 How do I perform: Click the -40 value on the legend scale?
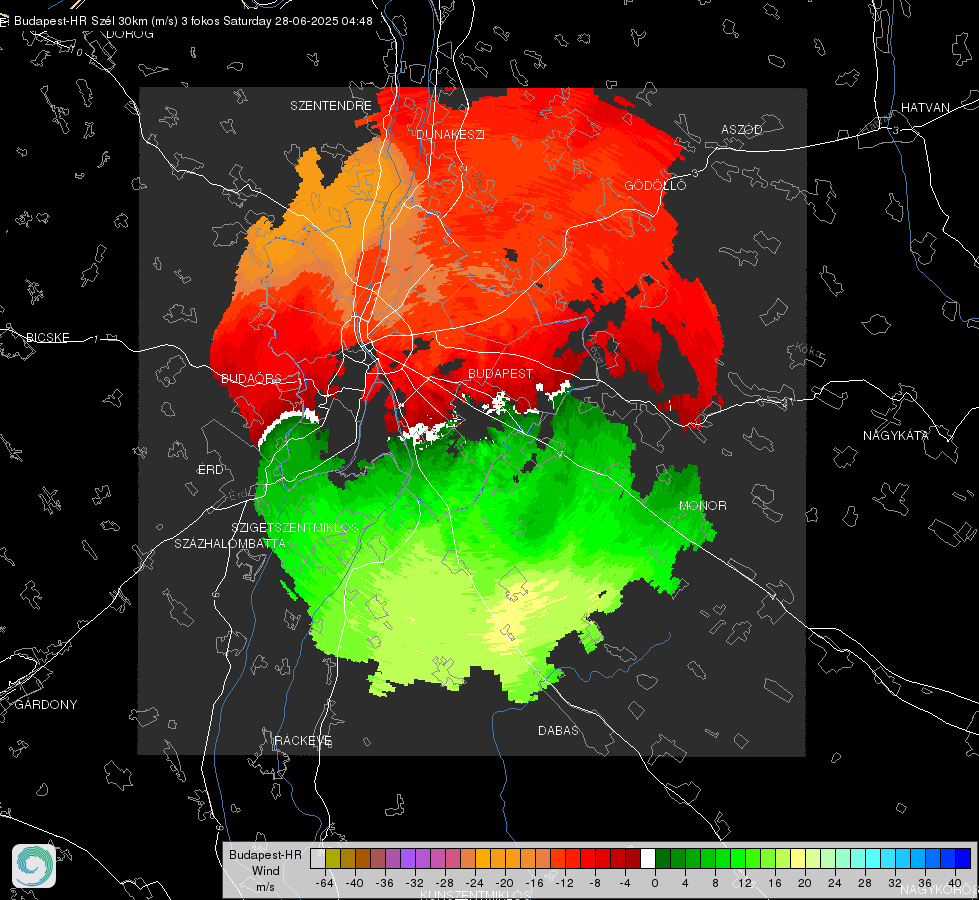[x=355, y=883]
